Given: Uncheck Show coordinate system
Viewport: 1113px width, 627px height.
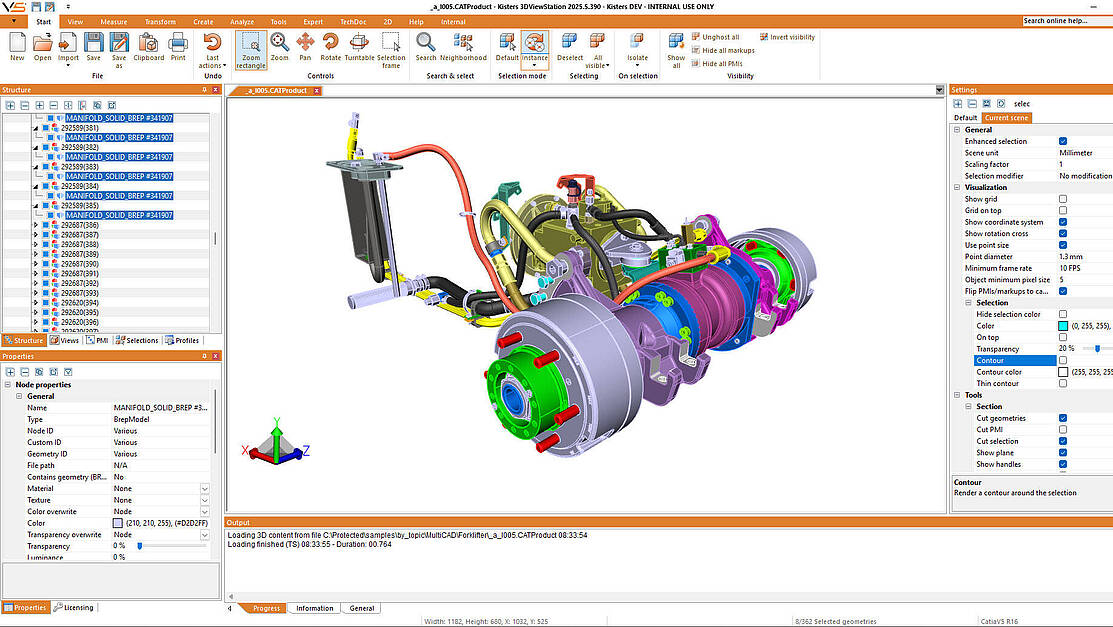Looking at the screenshot, I should coord(1062,222).
